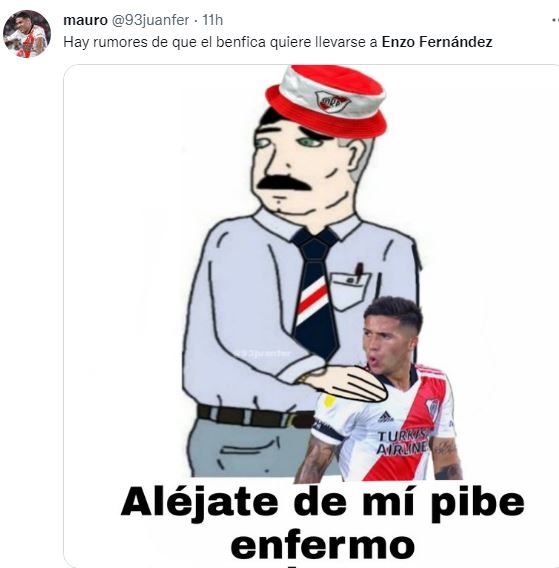
Task: Open the @93juanfer handle link
Action: click(x=150, y=20)
